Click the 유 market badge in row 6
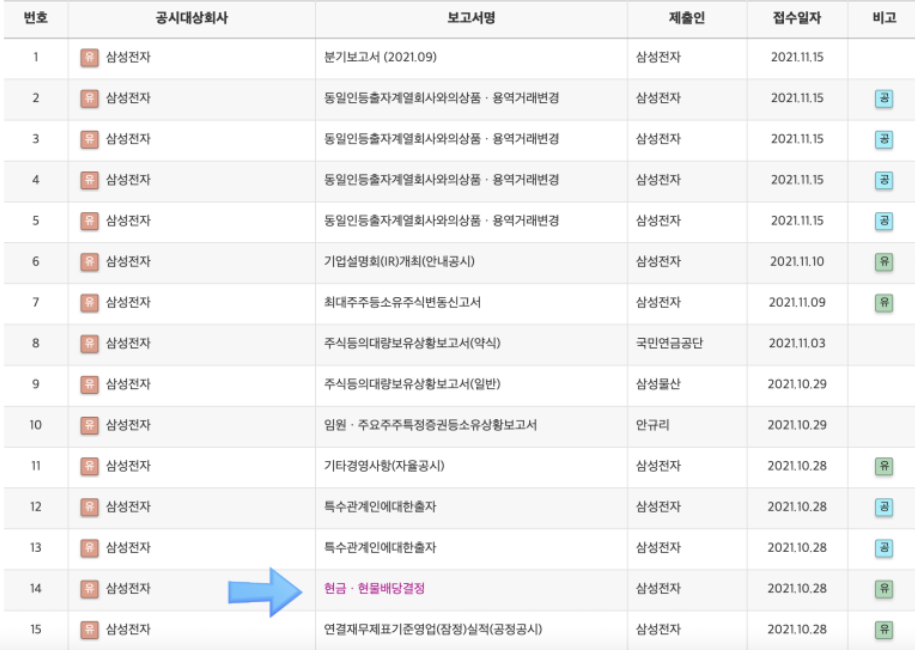Screen dimensions: 915x650 click(89, 261)
